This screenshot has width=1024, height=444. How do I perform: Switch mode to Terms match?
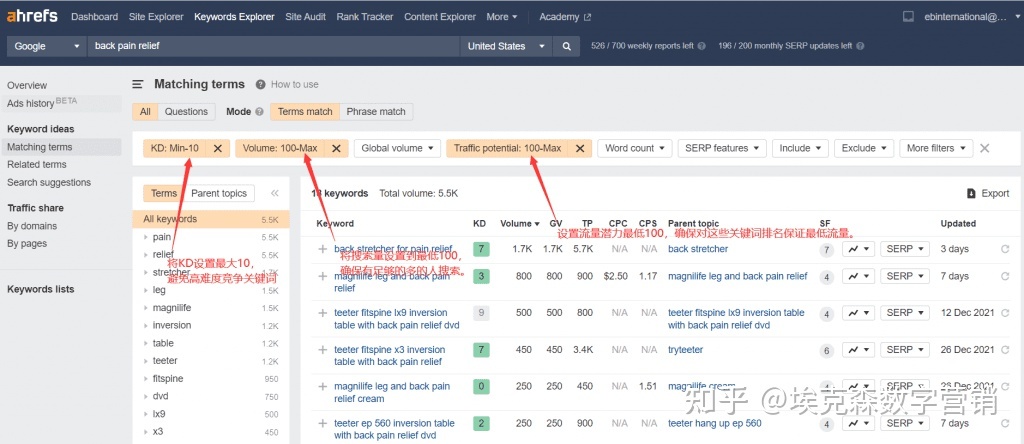[305, 112]
